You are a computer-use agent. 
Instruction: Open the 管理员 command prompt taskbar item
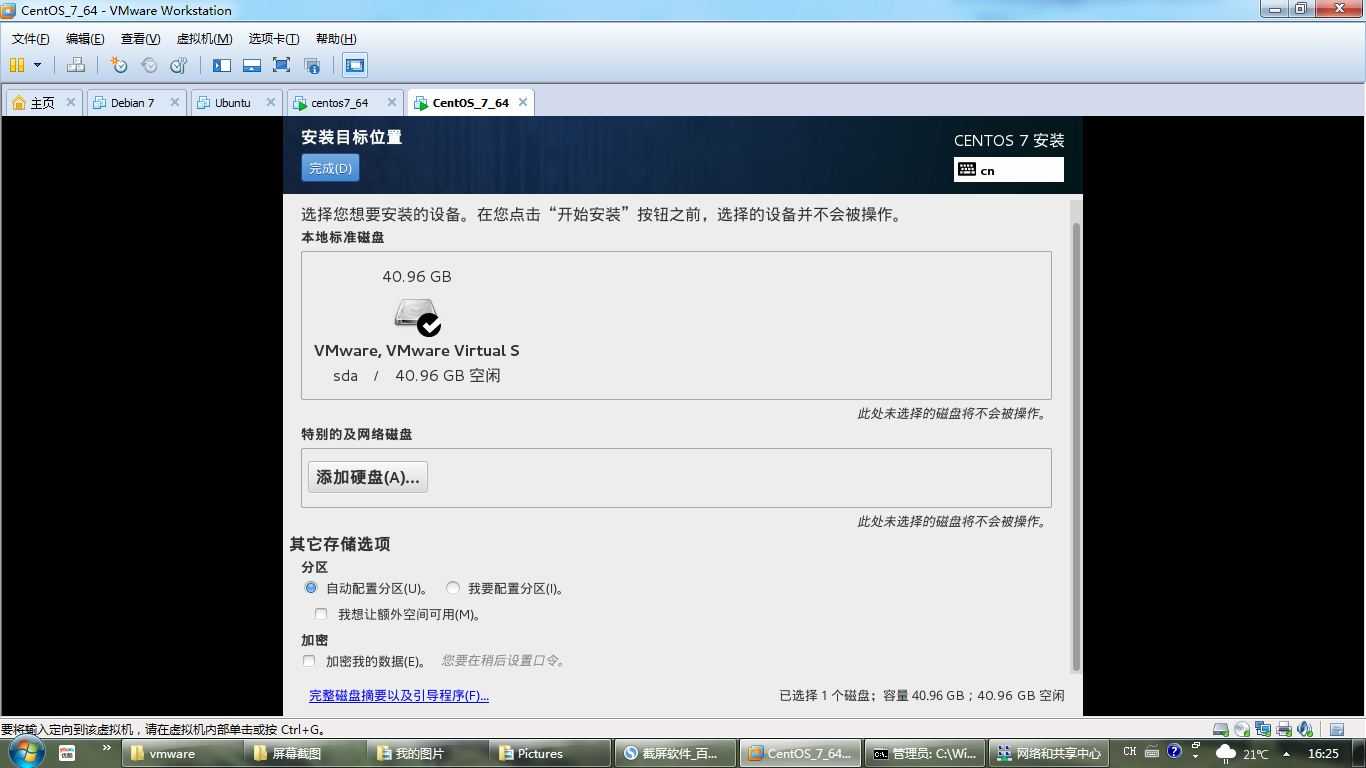click(x=924, y=754)
